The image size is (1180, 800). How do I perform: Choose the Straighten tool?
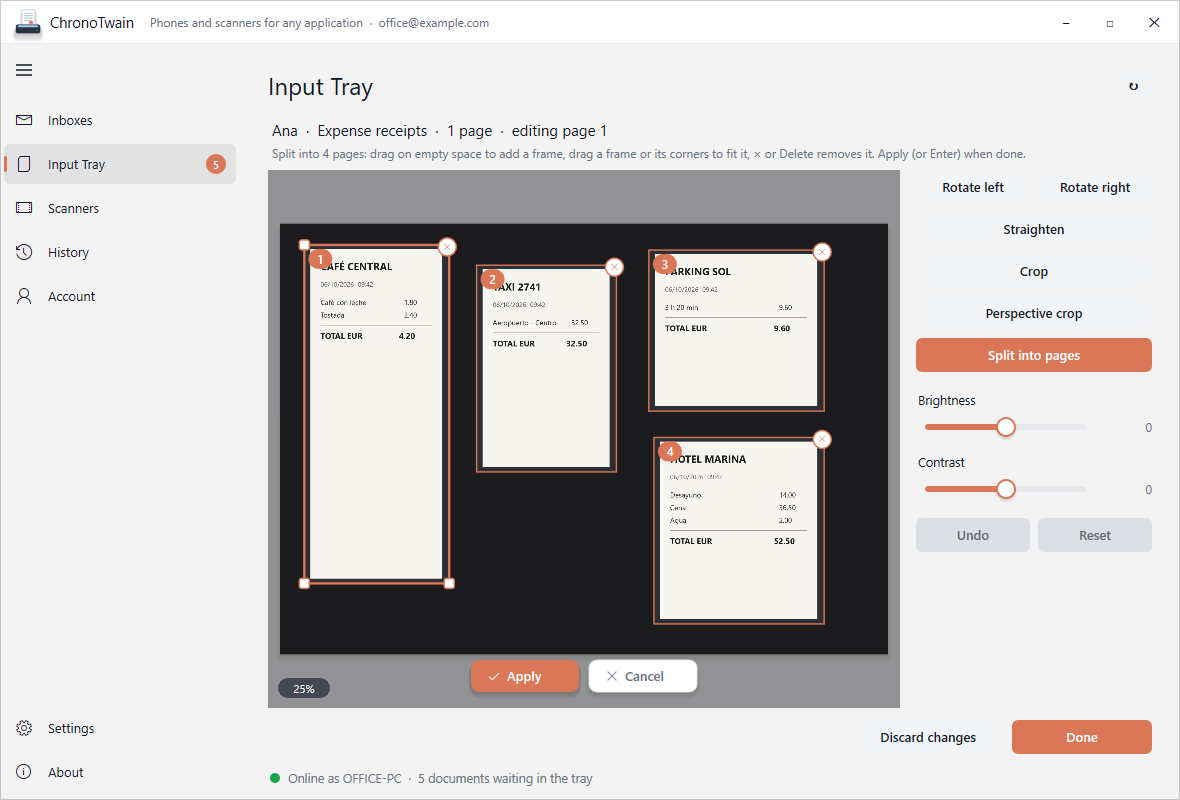1033,230
